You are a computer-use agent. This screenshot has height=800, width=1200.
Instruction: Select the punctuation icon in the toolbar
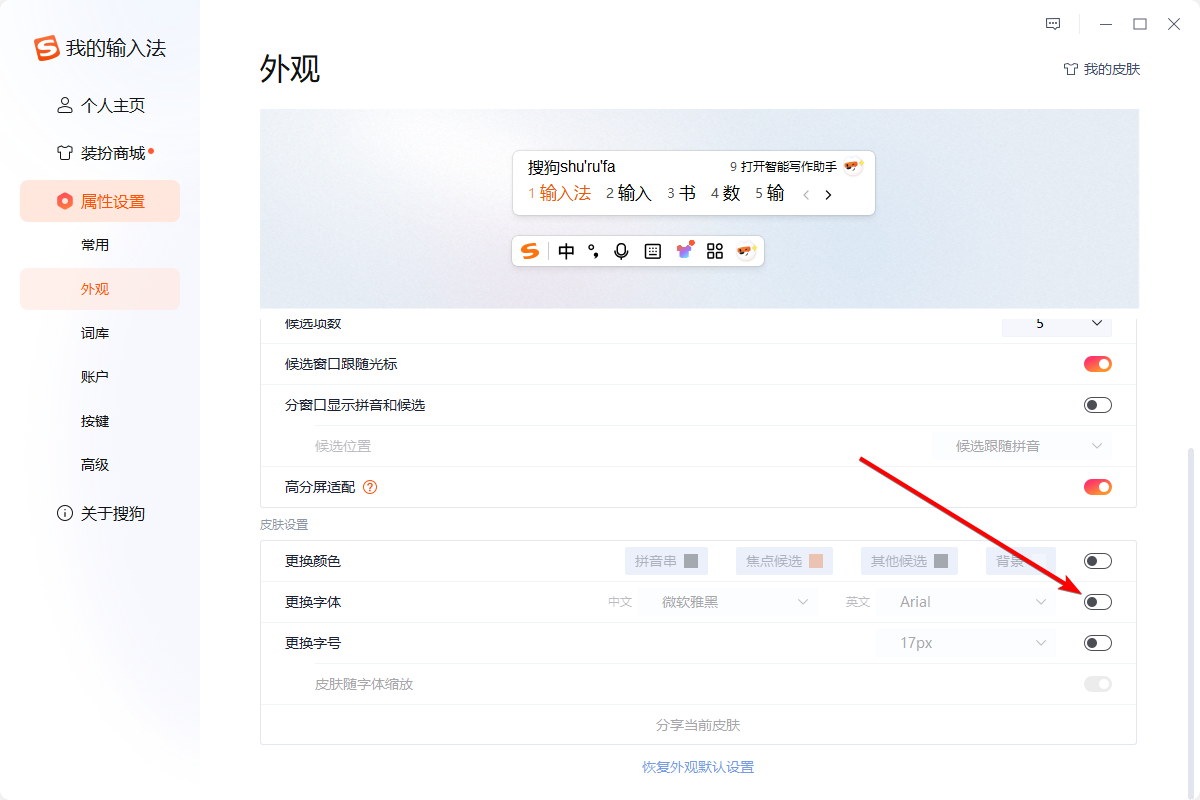click(x=594, y=251)
